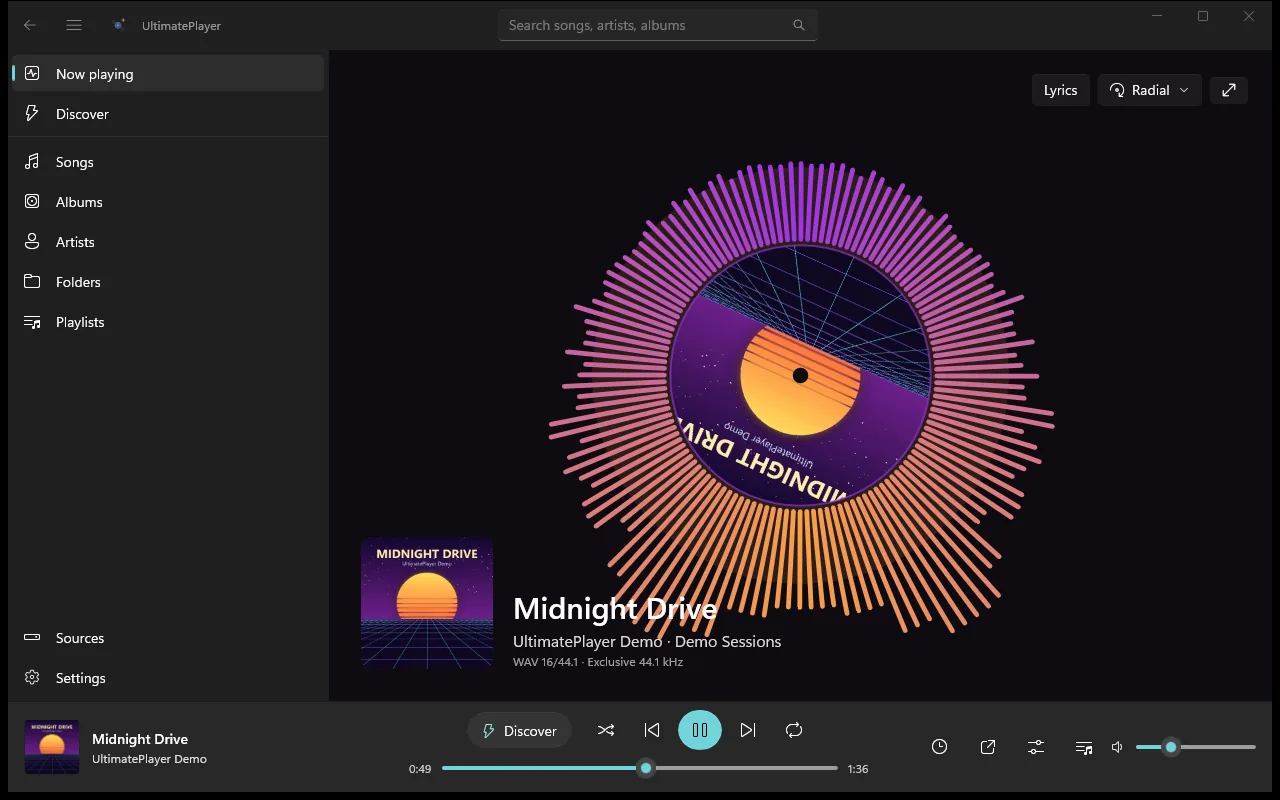1280x800 pixels.
Task: Seek on the track progress bar
Action: pyautogui.click(x=640, y=768)
